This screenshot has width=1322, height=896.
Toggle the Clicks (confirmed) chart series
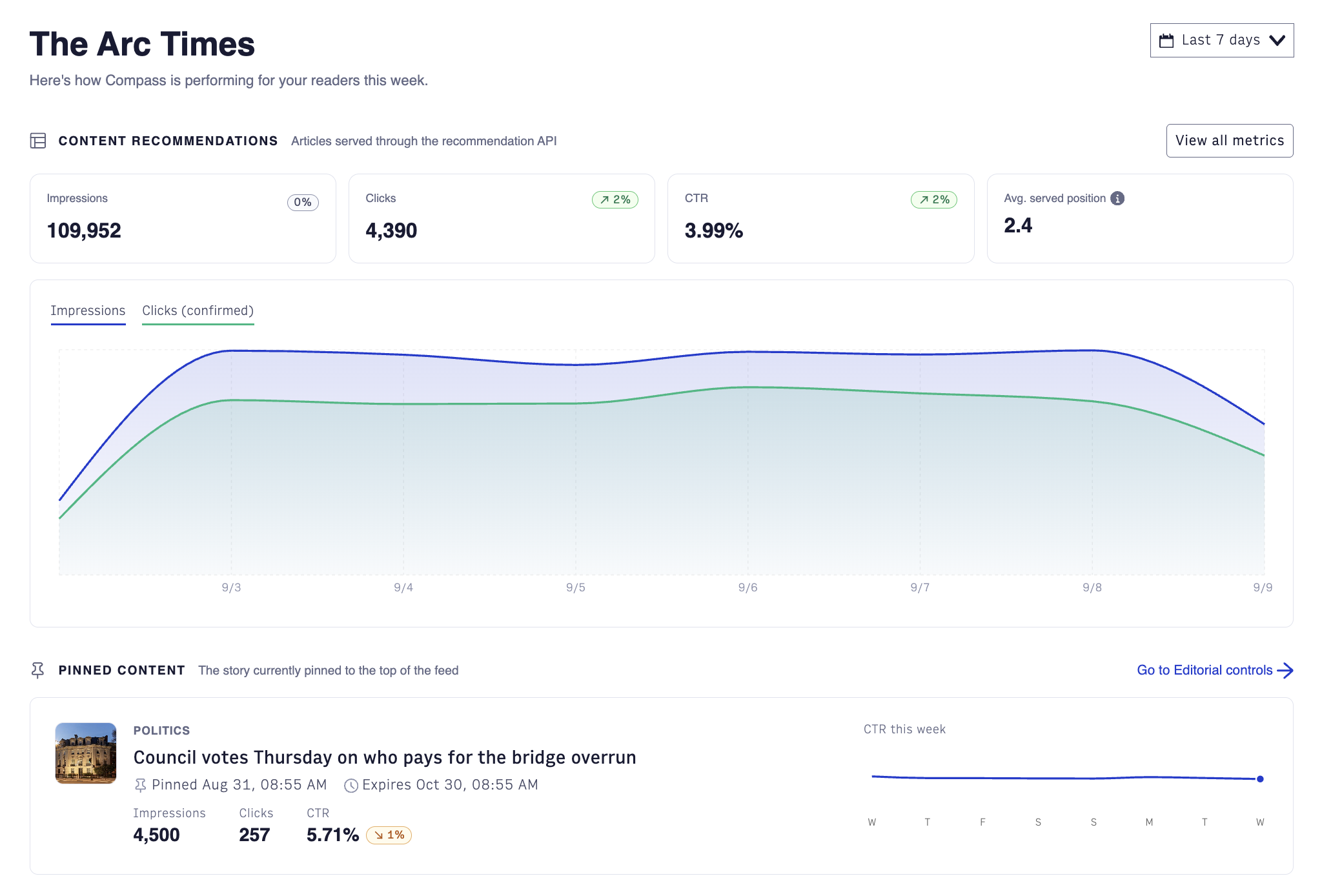pyautogui.click(x=198, y=311)
